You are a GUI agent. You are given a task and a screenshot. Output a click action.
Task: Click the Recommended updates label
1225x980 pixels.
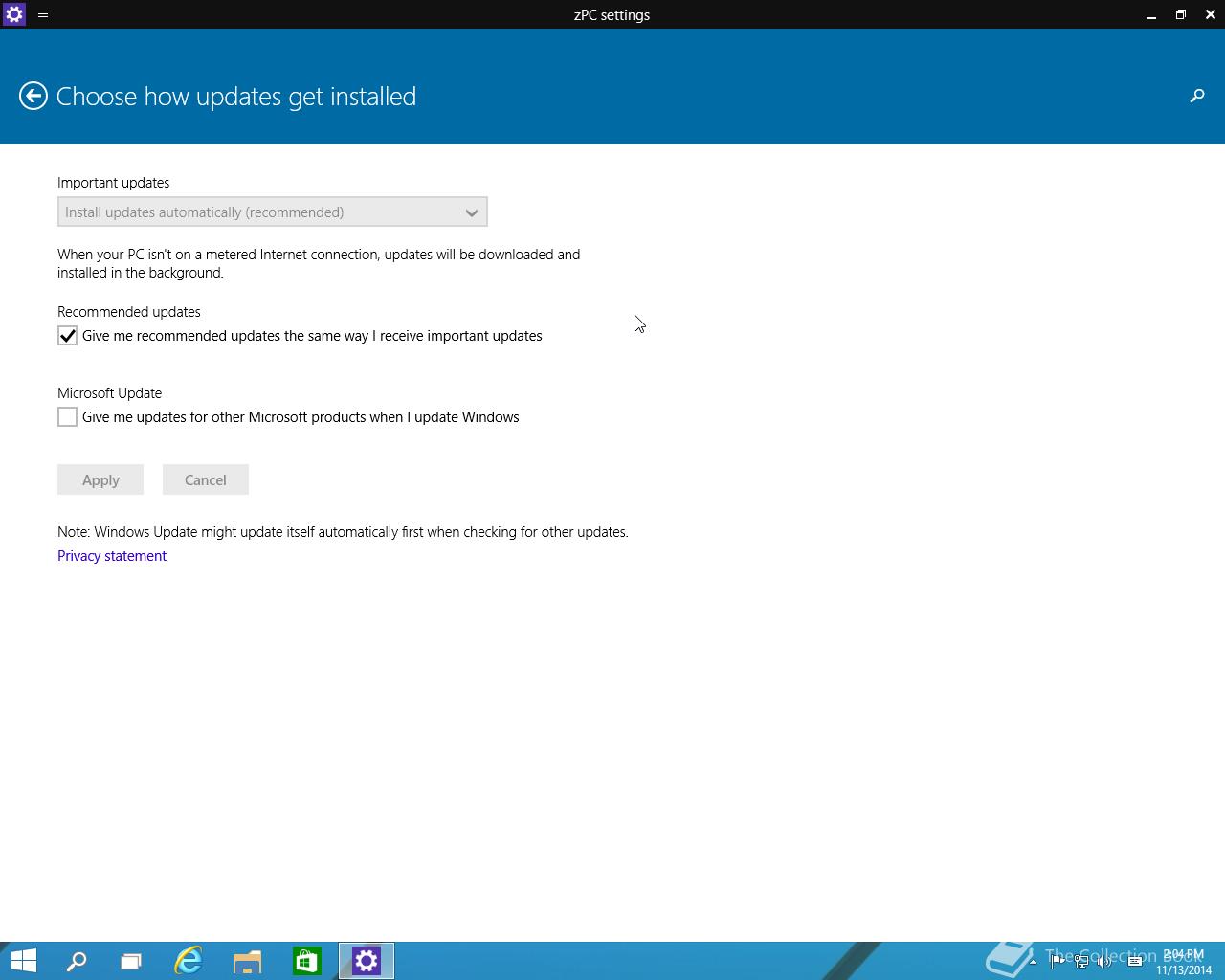pyautogui.click(x=129, y=312)
